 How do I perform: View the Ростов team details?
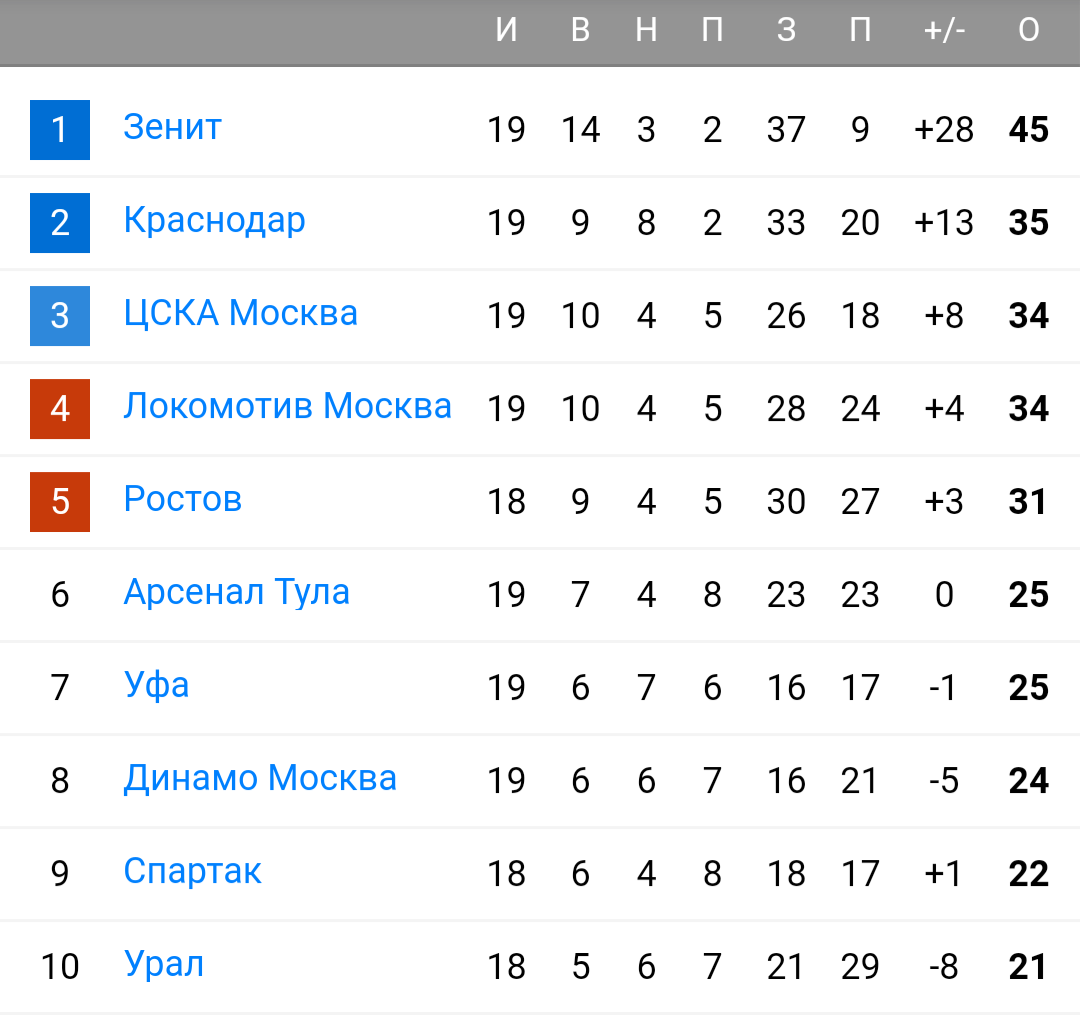coord(183,500)
